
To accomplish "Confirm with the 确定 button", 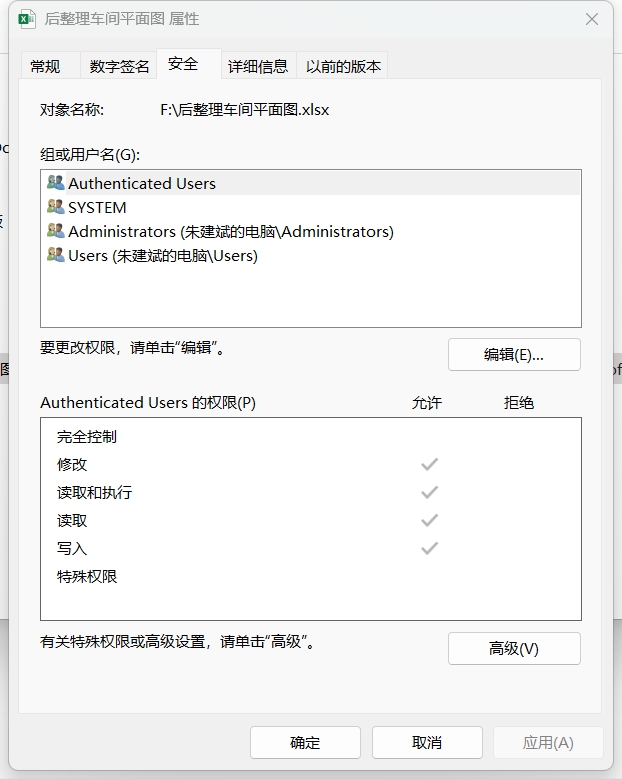I will click(305, 743).
